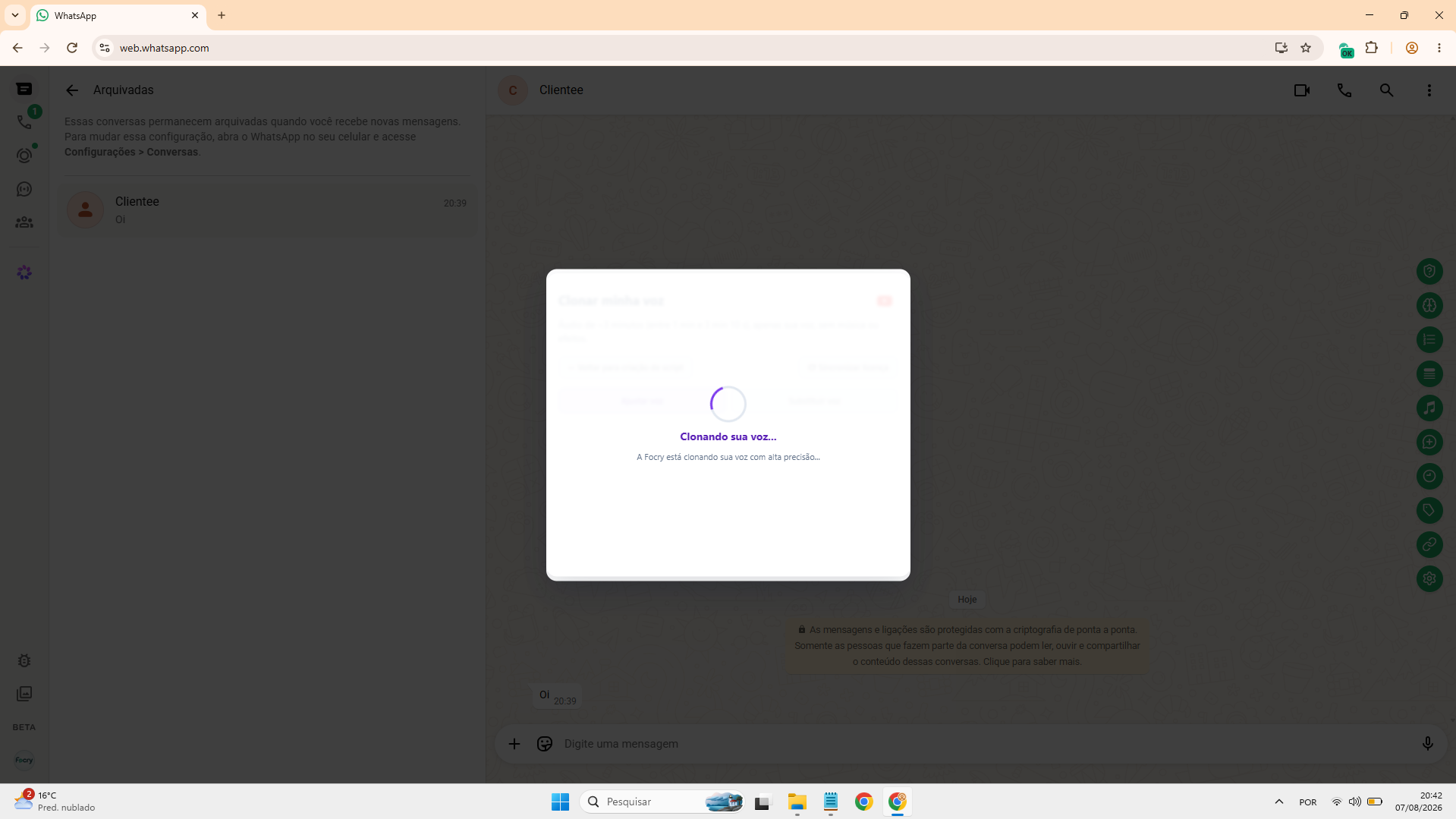This screenshot has width=1456, height=819.
Task: Open the clock showing 20:42
Action: 1418,802
